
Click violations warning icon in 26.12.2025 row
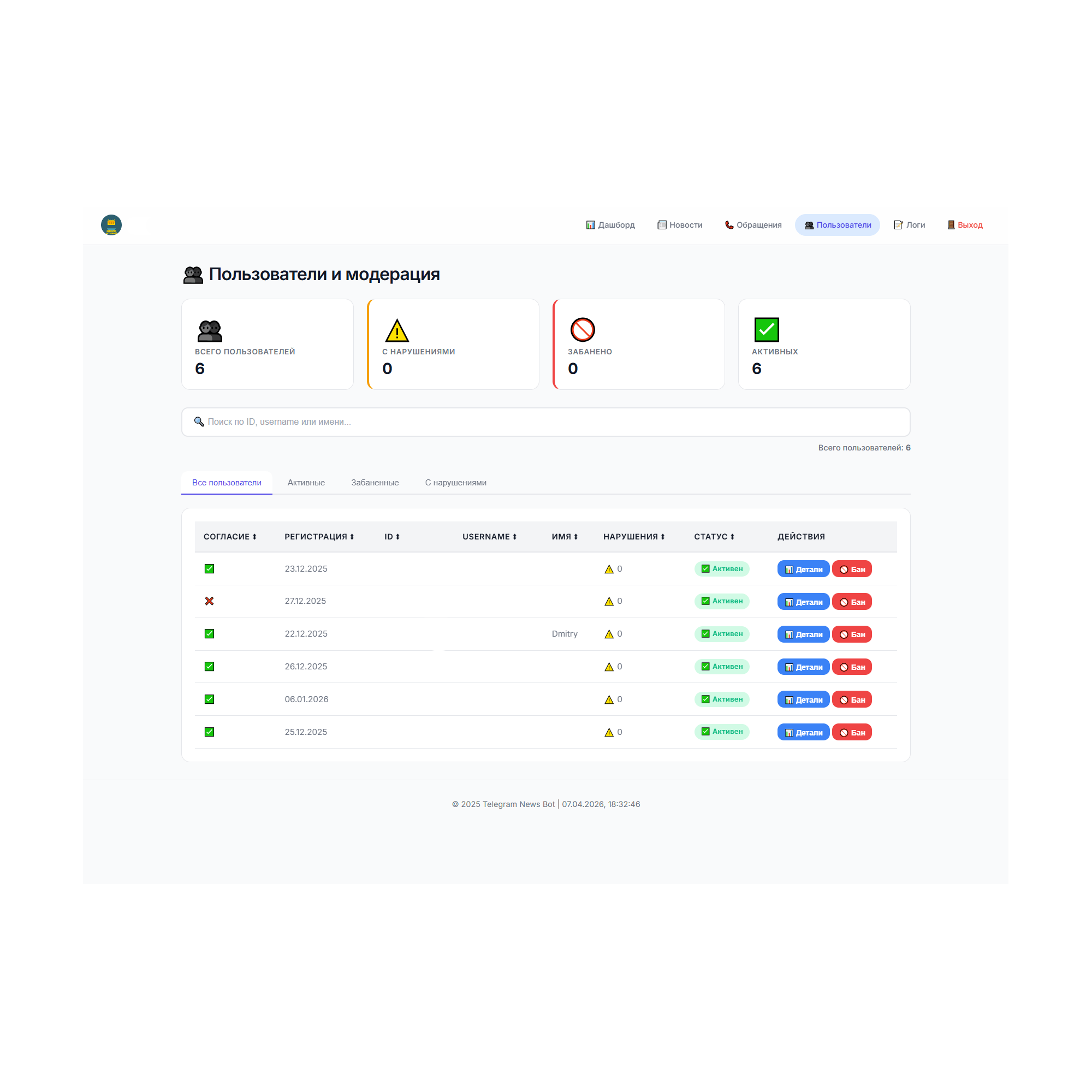[x=609, y=667]
